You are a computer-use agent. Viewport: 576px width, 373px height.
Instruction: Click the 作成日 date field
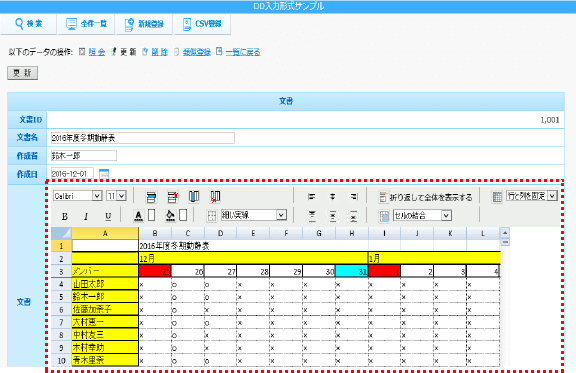click(72, 173)
